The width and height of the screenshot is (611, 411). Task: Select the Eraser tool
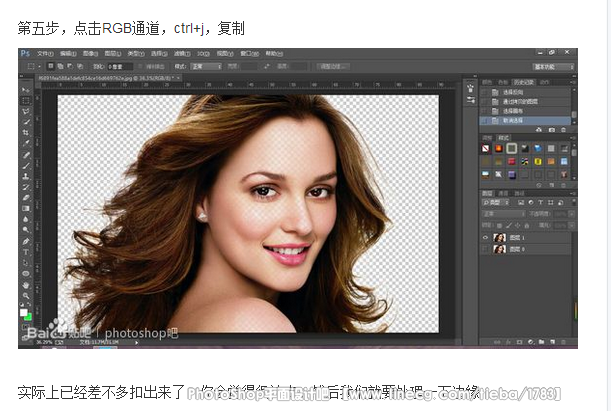26,198
